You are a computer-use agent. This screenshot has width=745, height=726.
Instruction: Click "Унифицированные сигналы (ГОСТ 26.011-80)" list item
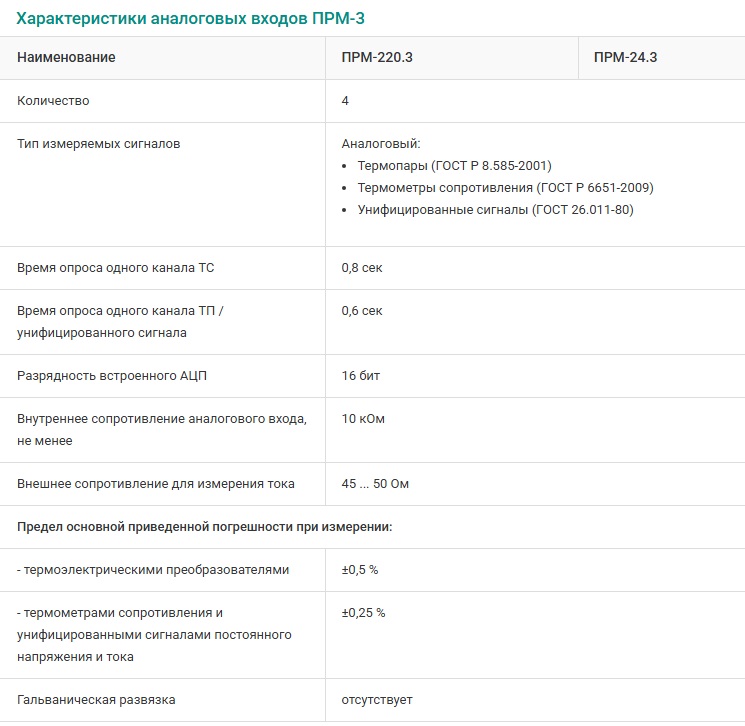tap(495, 210)
